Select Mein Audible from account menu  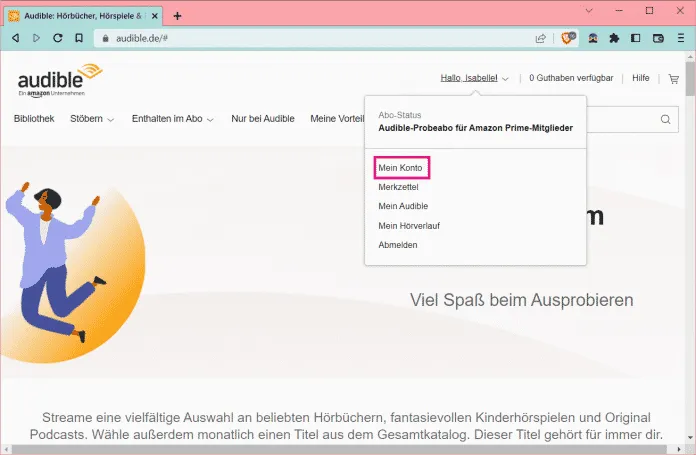pos(403,206)
